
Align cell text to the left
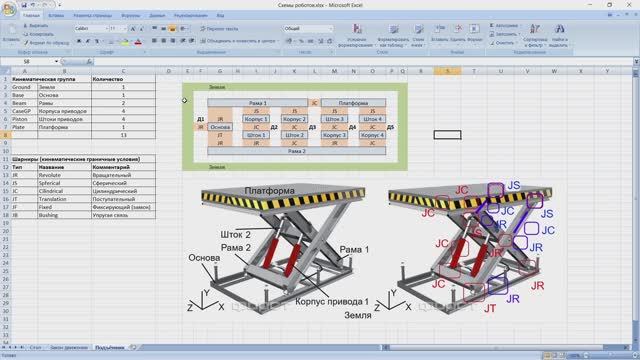tap(154, 41)
